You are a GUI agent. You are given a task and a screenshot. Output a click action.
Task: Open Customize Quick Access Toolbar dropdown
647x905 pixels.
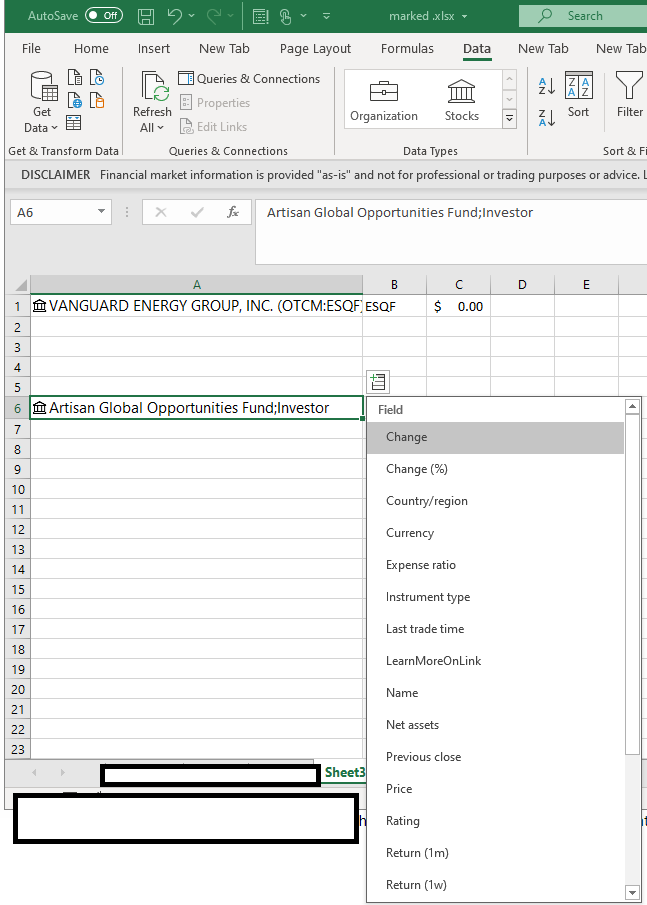tap(327, 16)
